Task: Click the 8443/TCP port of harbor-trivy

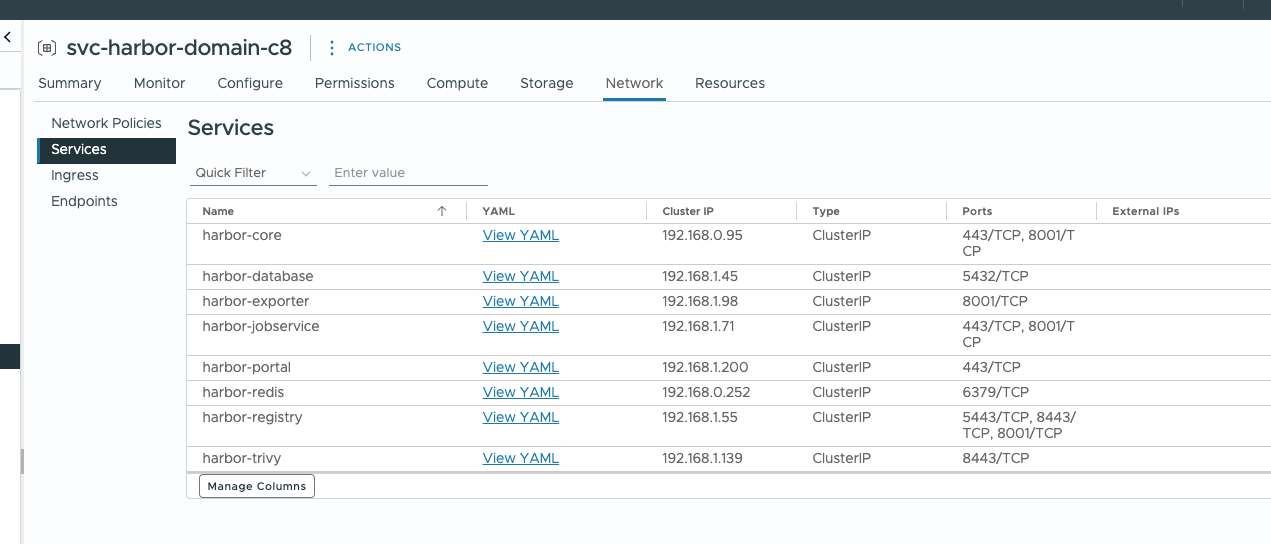Action: point(995,458)
